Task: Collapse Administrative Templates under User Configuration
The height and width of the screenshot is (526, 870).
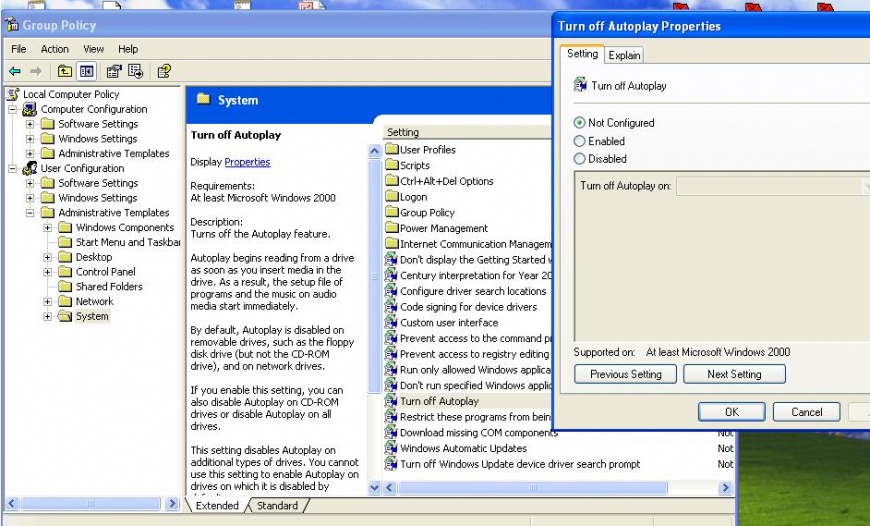Action: [30, 213]
